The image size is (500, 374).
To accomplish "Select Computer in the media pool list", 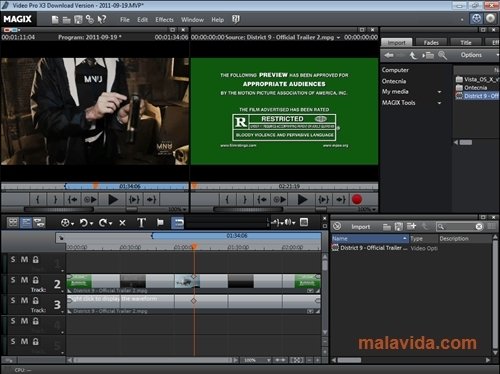I will pyautogui.click(x=395, y=70).
